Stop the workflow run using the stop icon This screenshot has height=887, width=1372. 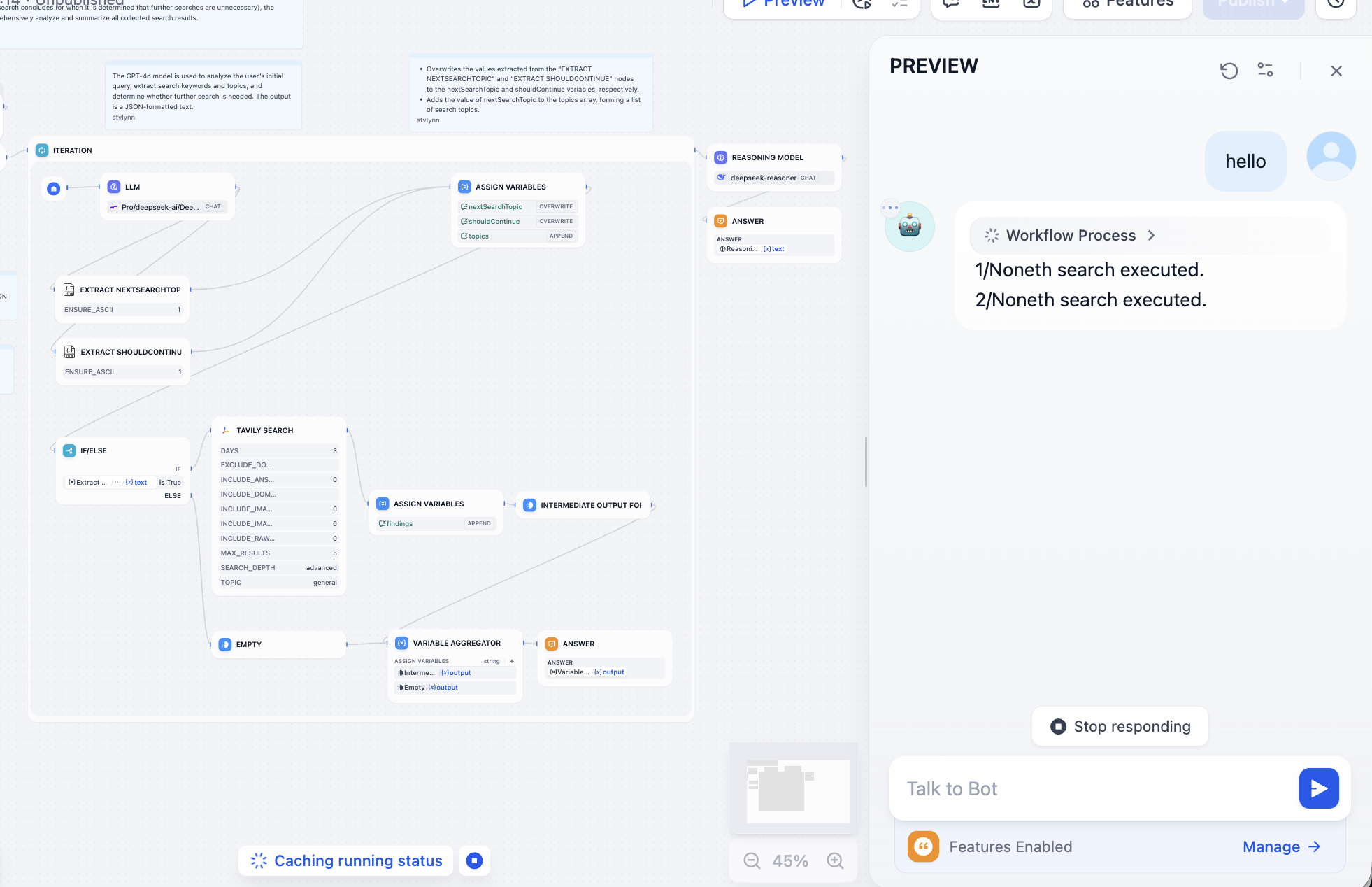(x=474, y=860)
